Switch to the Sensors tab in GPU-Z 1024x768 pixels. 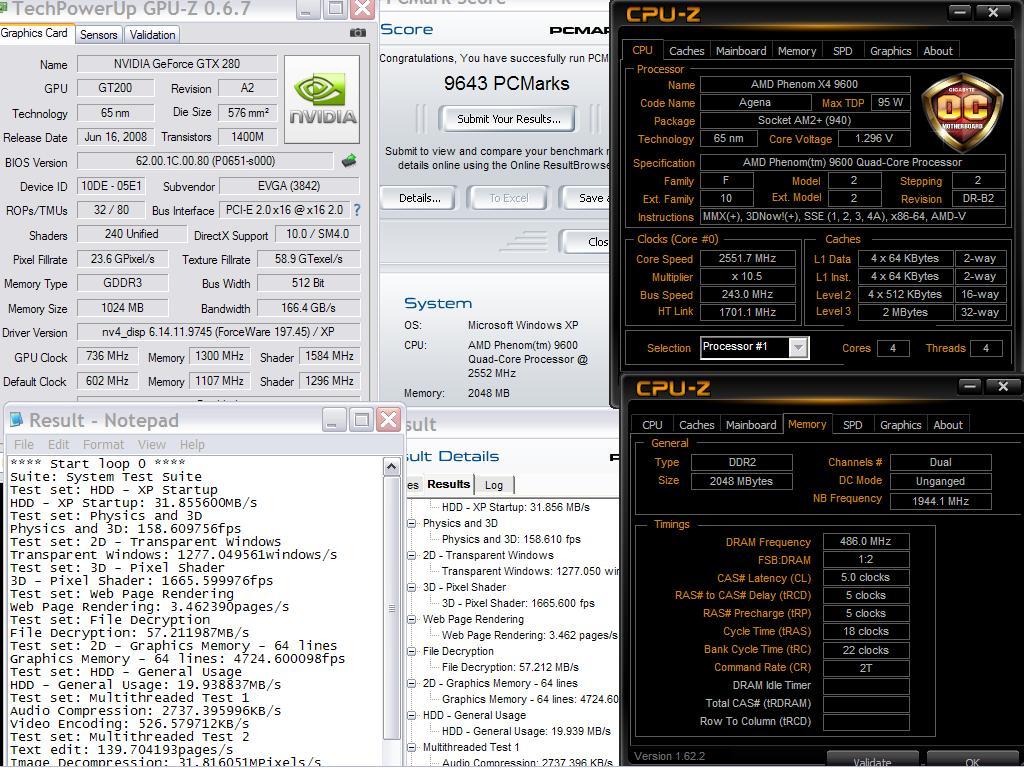tap(99, 35)
